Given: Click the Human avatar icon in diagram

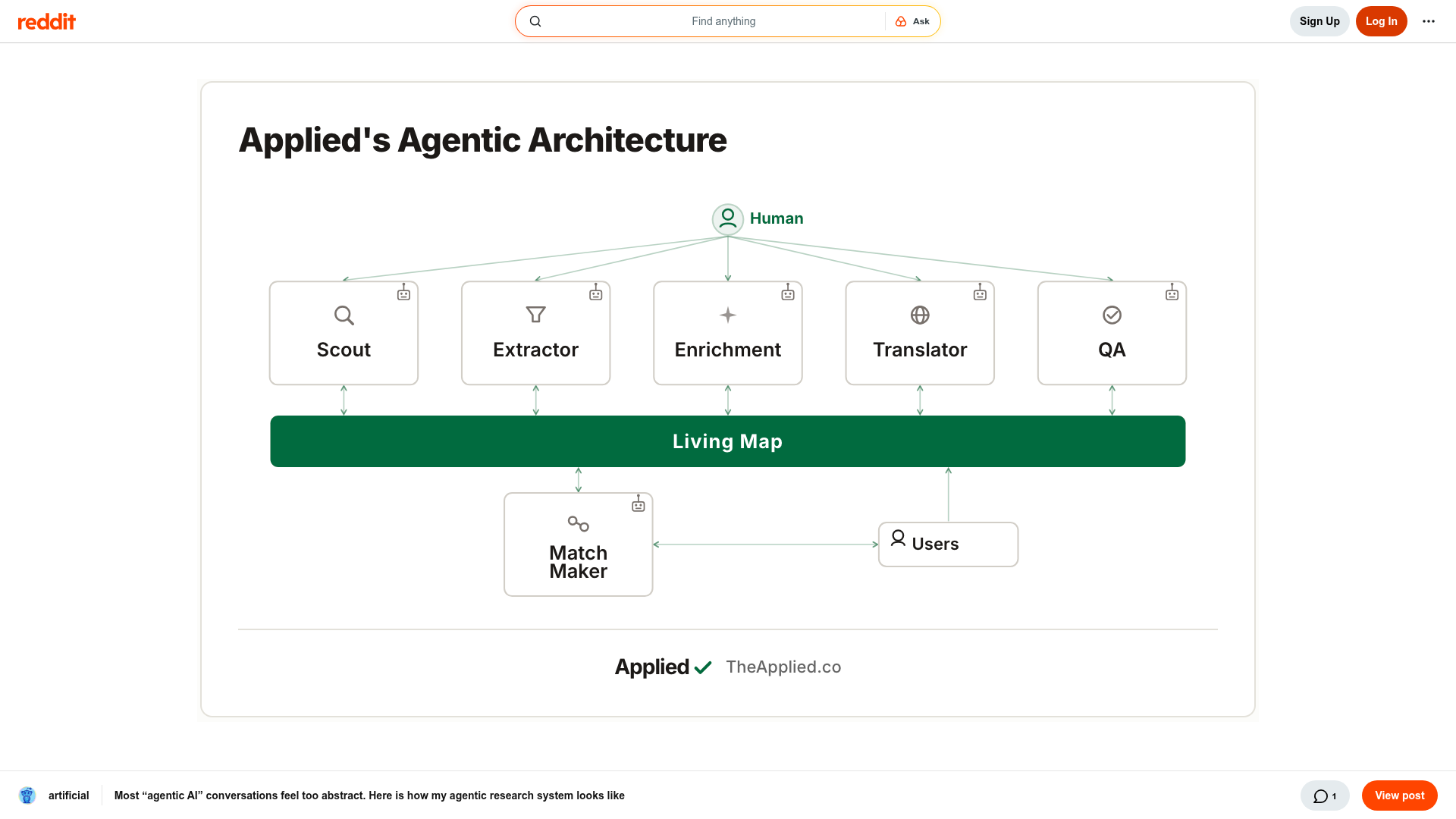Looking at the screenshot, I should click(728, 219).
